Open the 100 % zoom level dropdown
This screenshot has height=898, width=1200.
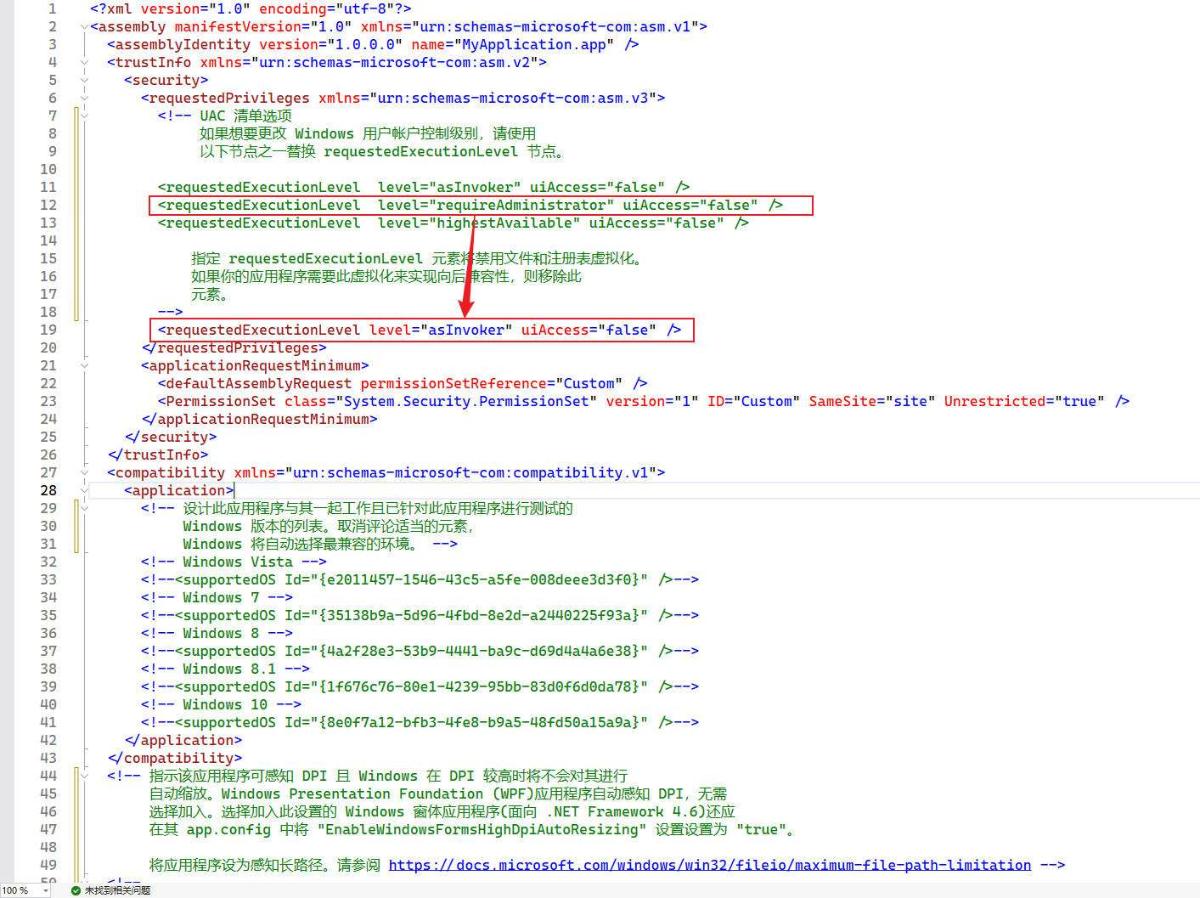[x=45, y=890]
